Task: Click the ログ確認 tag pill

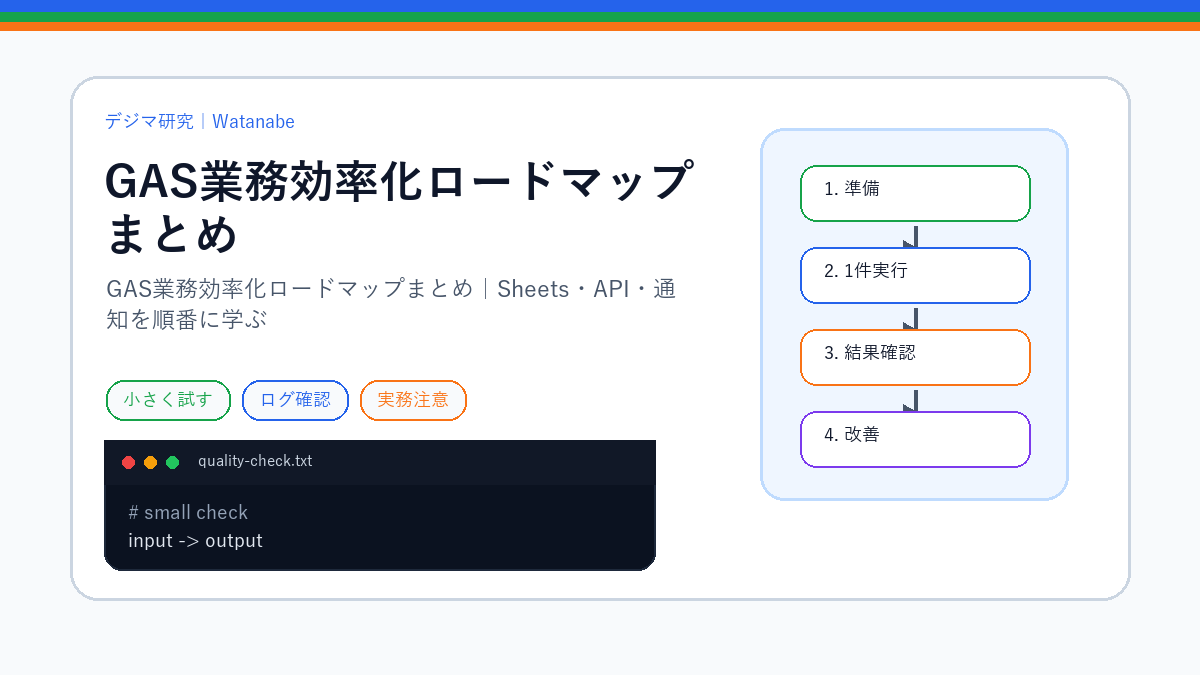Action: tap(295, 400)
